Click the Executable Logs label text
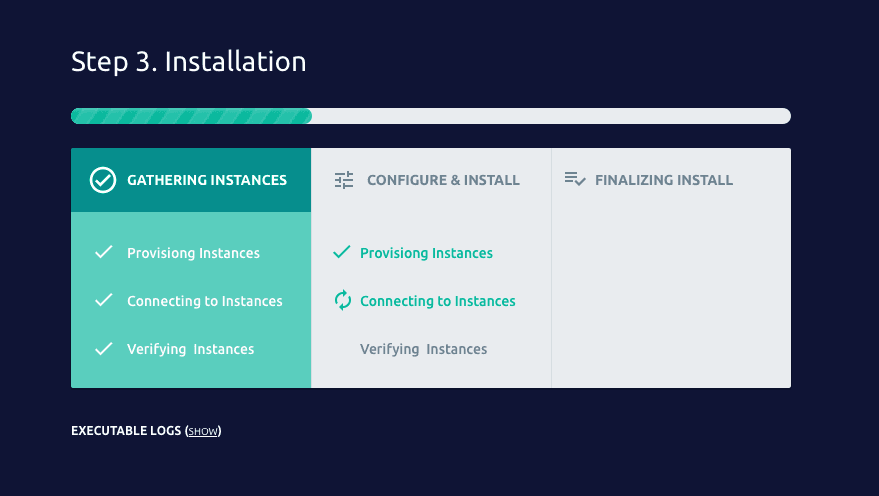Viewport: 879px width, 496px height. [x=126, y=431]
